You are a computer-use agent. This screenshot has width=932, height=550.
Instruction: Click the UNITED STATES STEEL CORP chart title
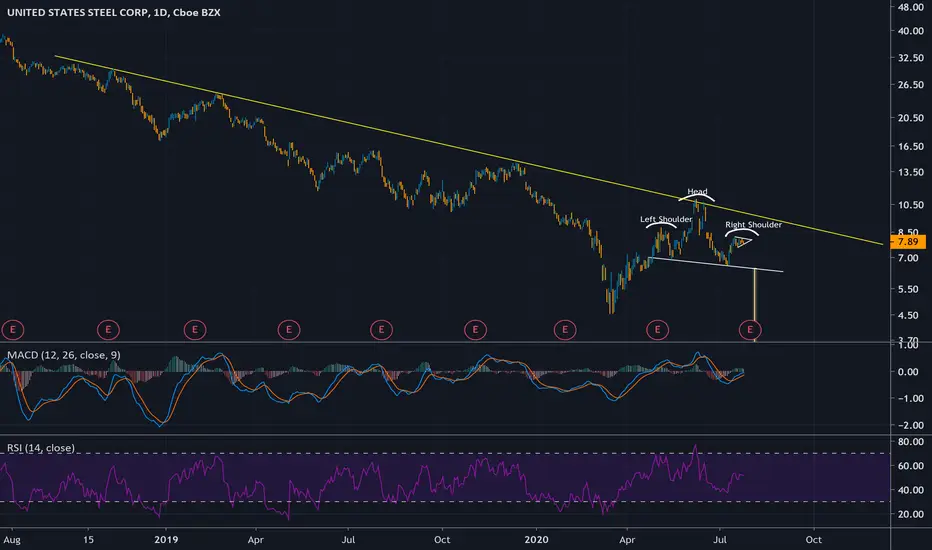point(114,12)
